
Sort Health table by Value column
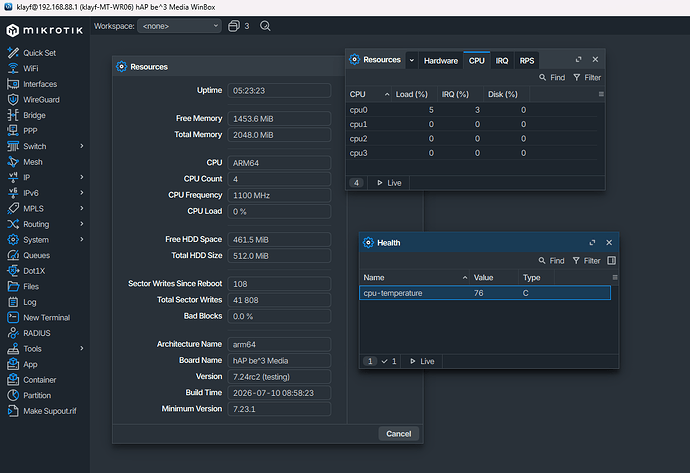(x=494, y=278)
